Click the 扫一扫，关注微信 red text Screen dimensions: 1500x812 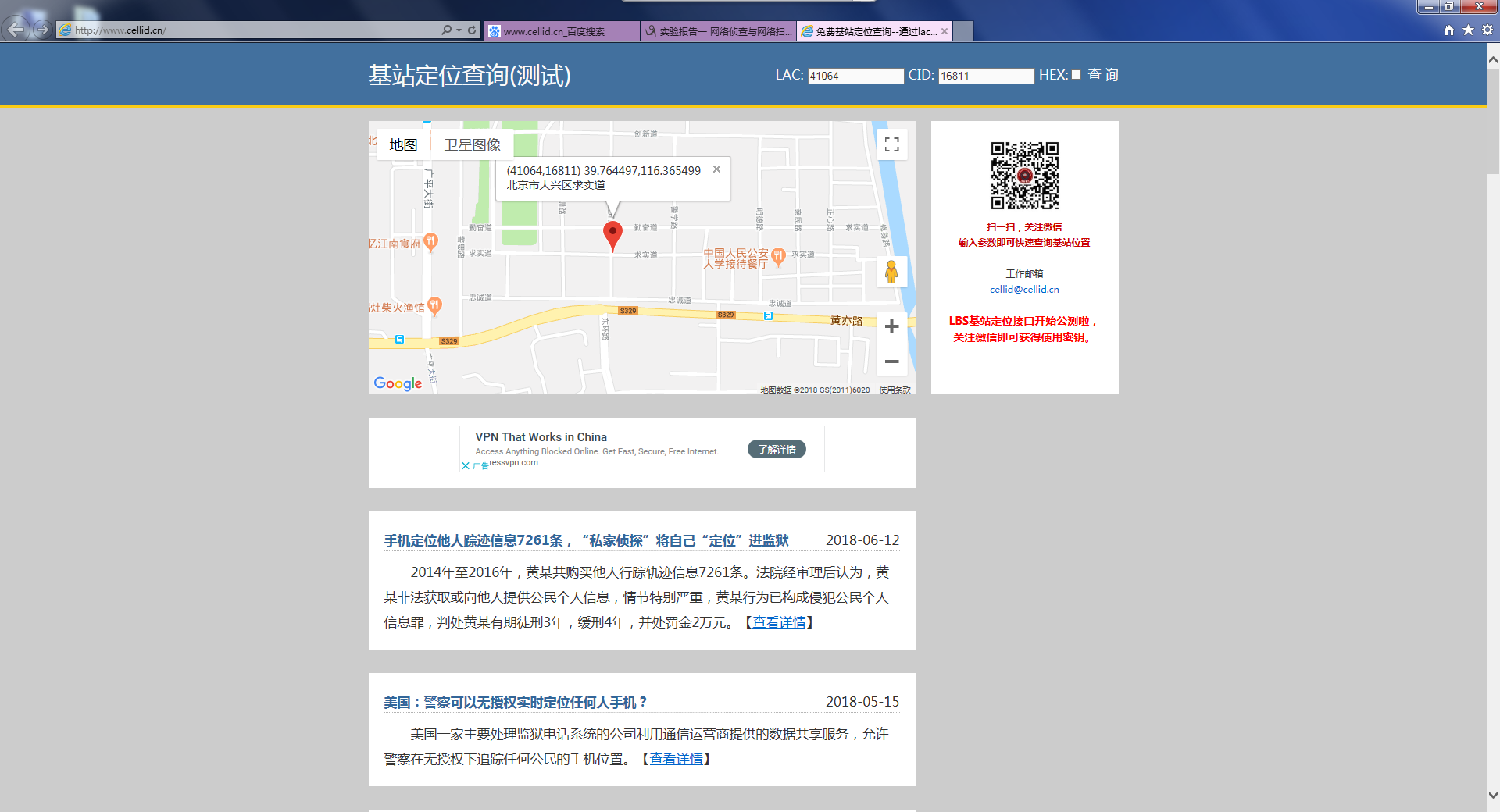click(x=1024, y=227)
